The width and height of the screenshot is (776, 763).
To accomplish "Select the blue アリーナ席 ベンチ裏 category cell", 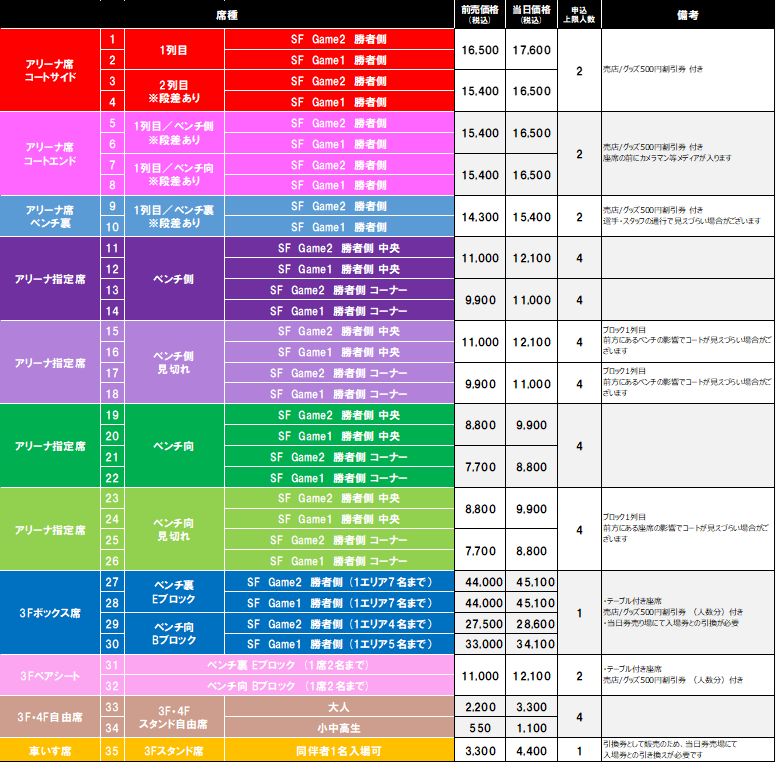I will pos(50,216).
